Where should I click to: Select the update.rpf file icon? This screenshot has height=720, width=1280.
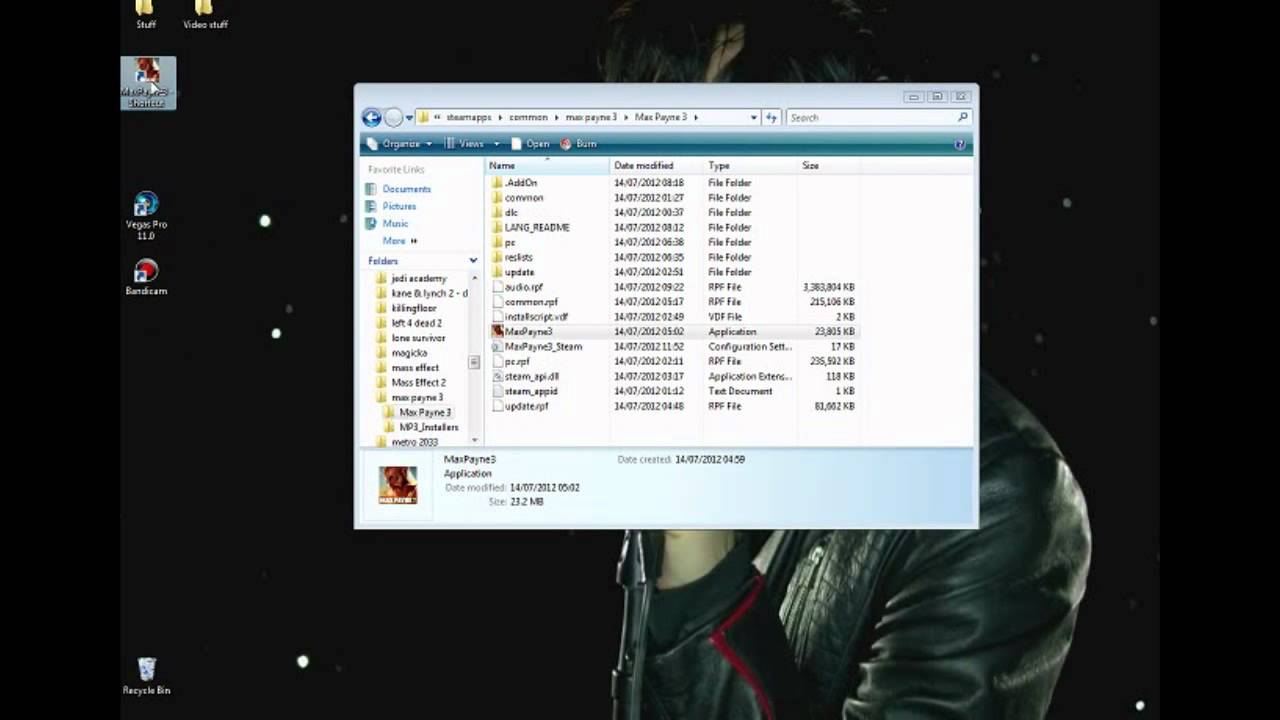coord(497,406)
